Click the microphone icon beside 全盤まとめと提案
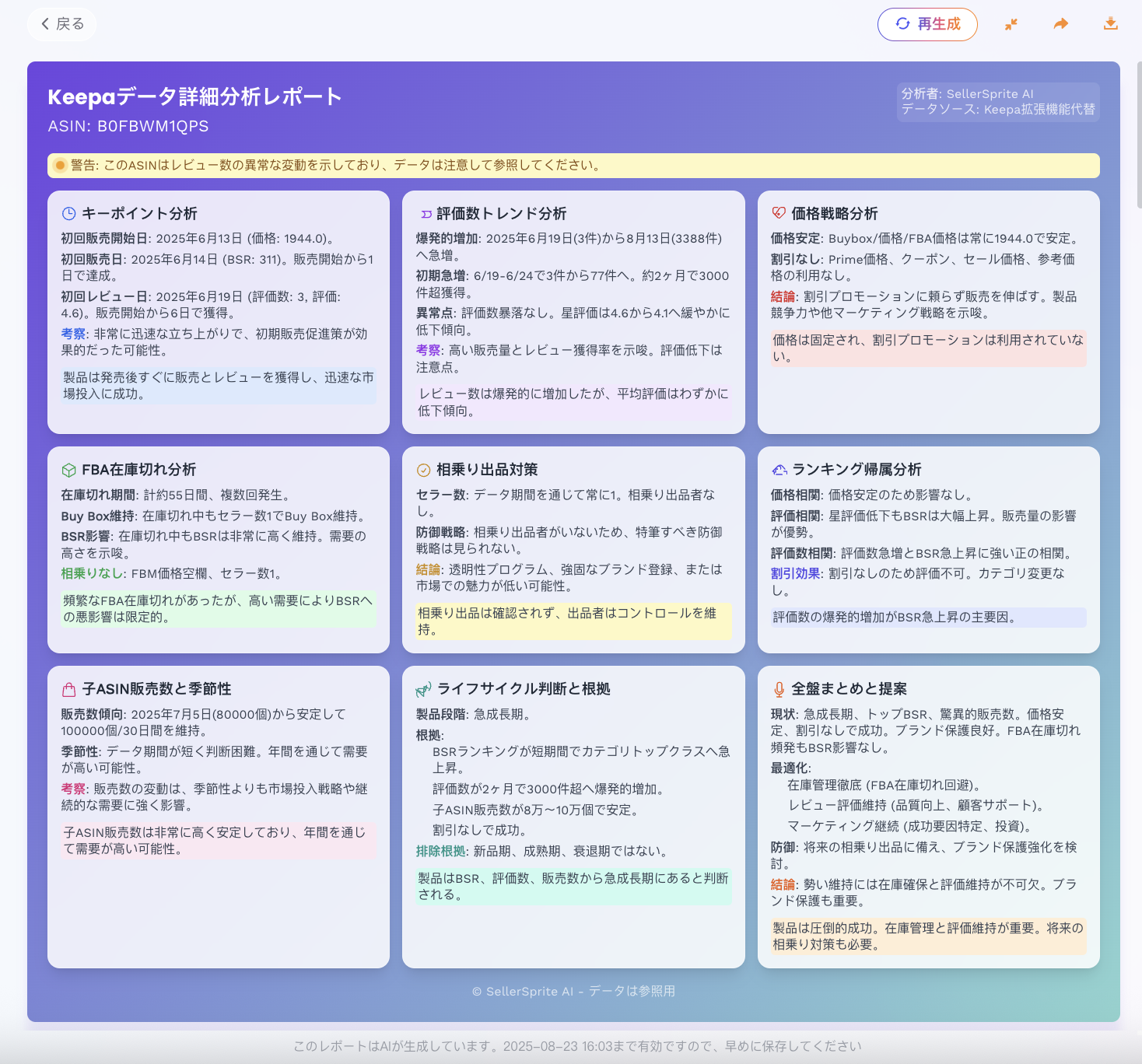Viewport: 1142px width, 1064px height. [779, 689]
